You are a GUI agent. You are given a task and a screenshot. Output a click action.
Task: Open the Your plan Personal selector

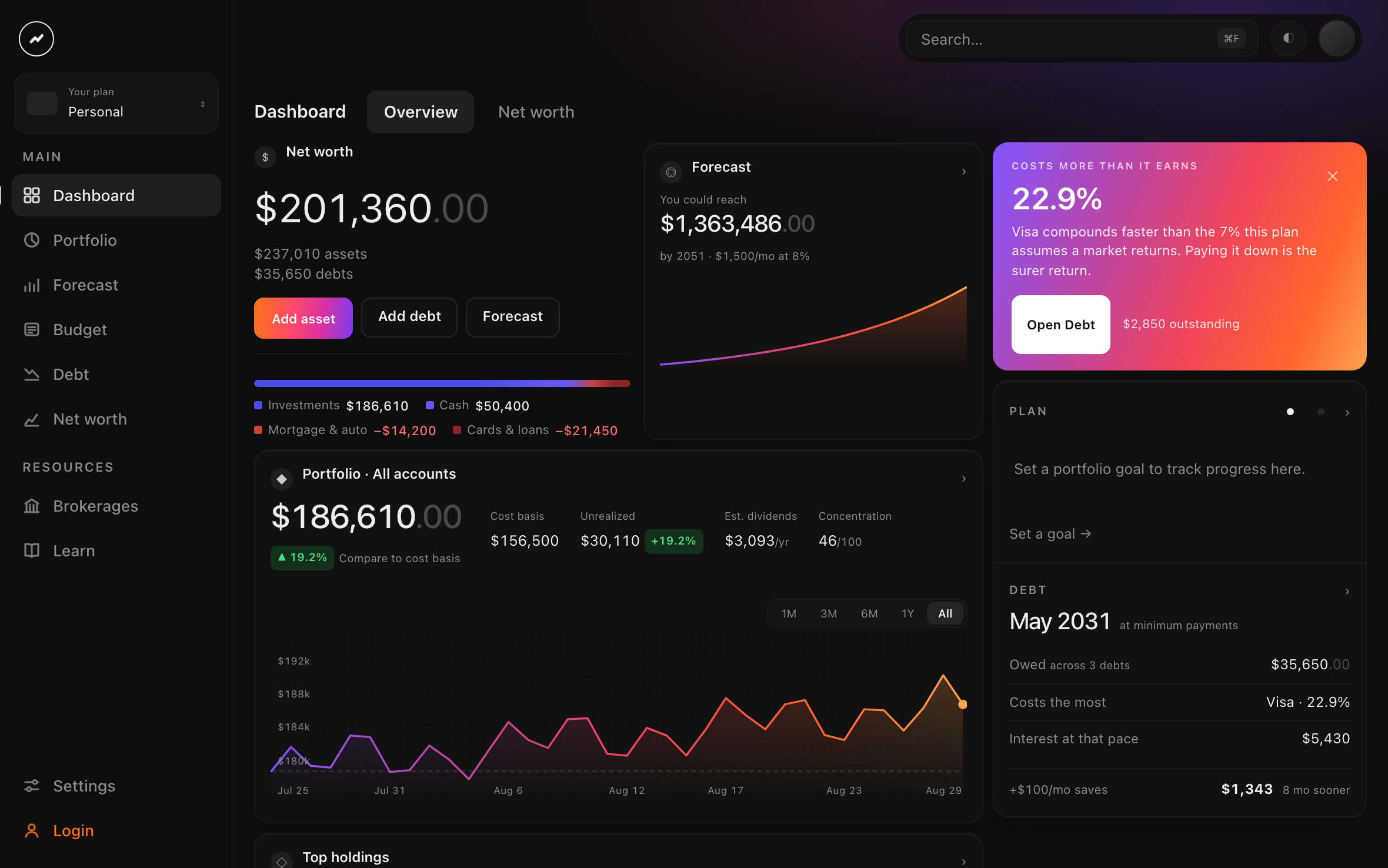(116, 104)
